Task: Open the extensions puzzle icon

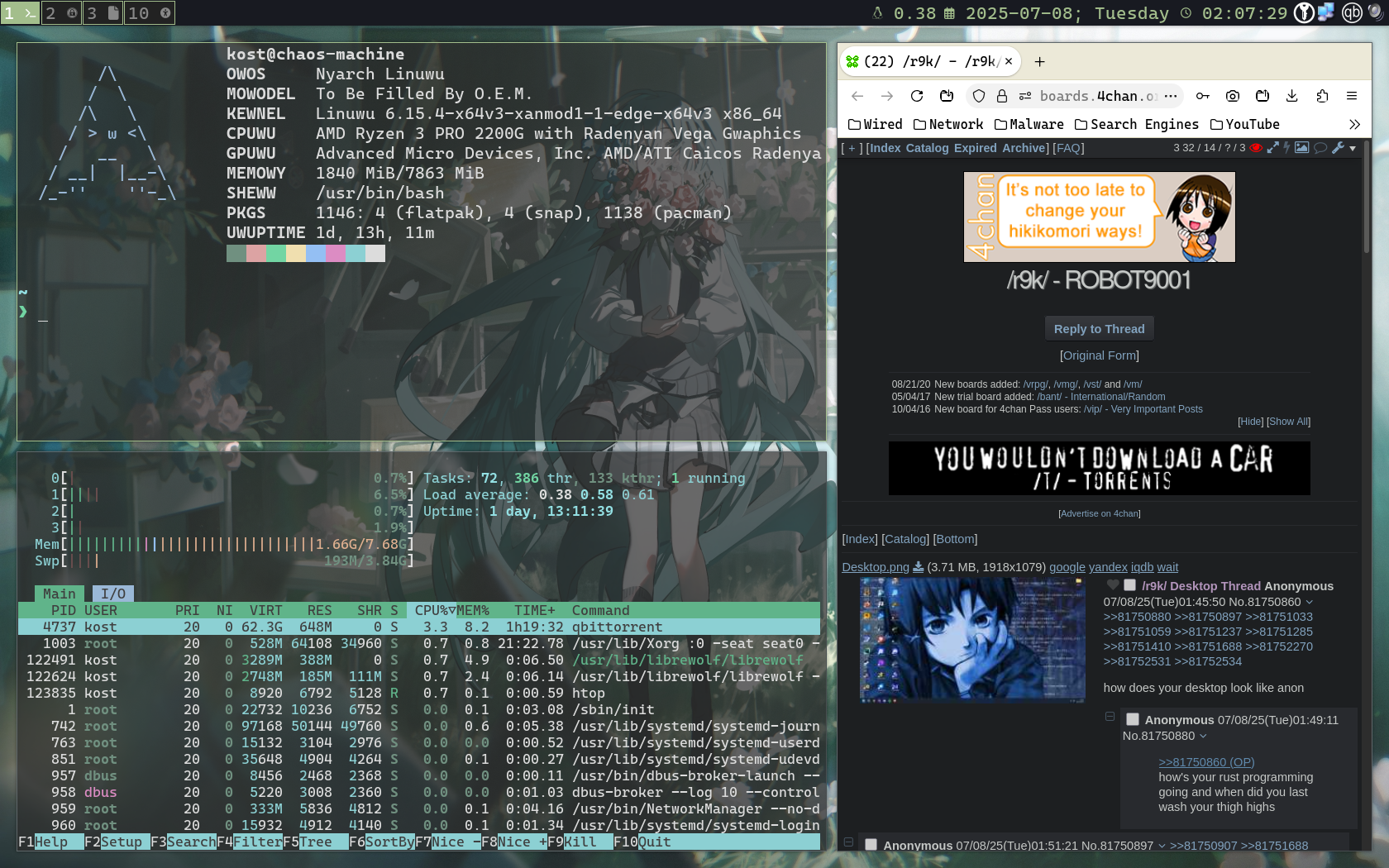Action: tap(1322, 96)
